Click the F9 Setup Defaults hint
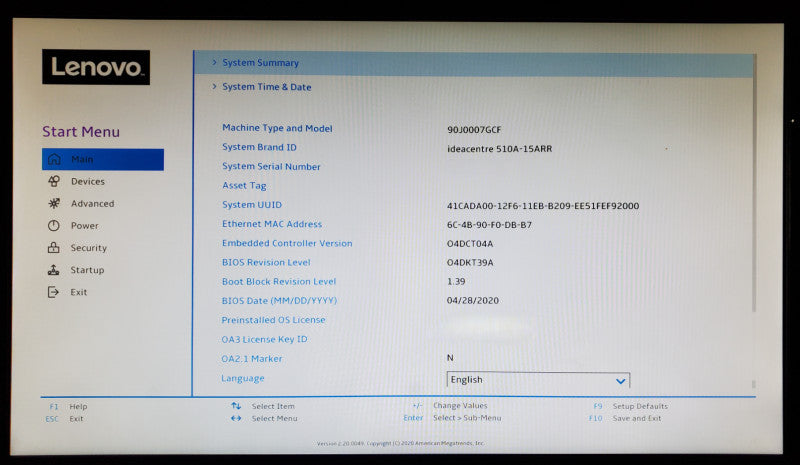 pyautogui.click(x=631, y=406)
